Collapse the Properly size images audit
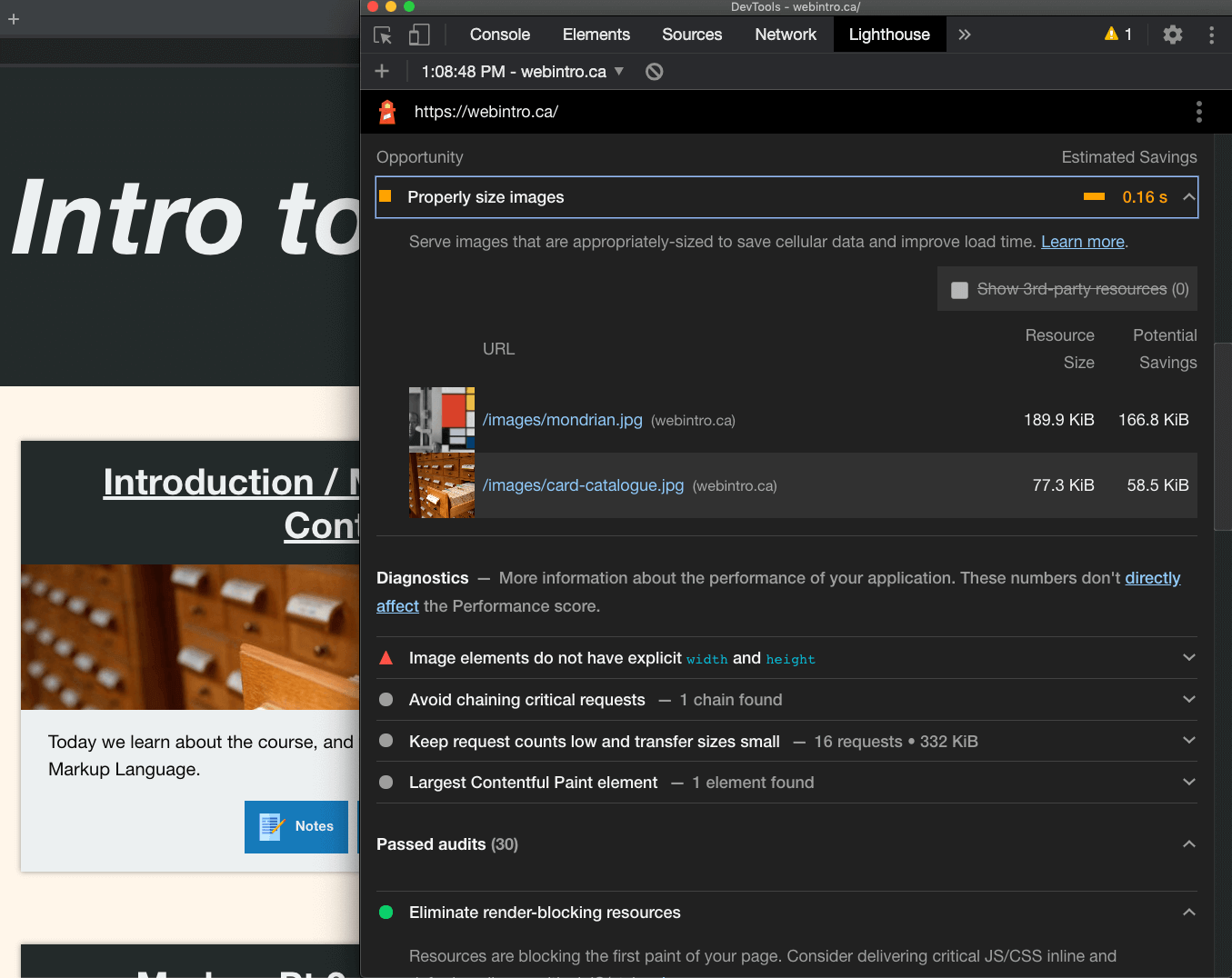Screen dimensions: 1232x978 1188,197
